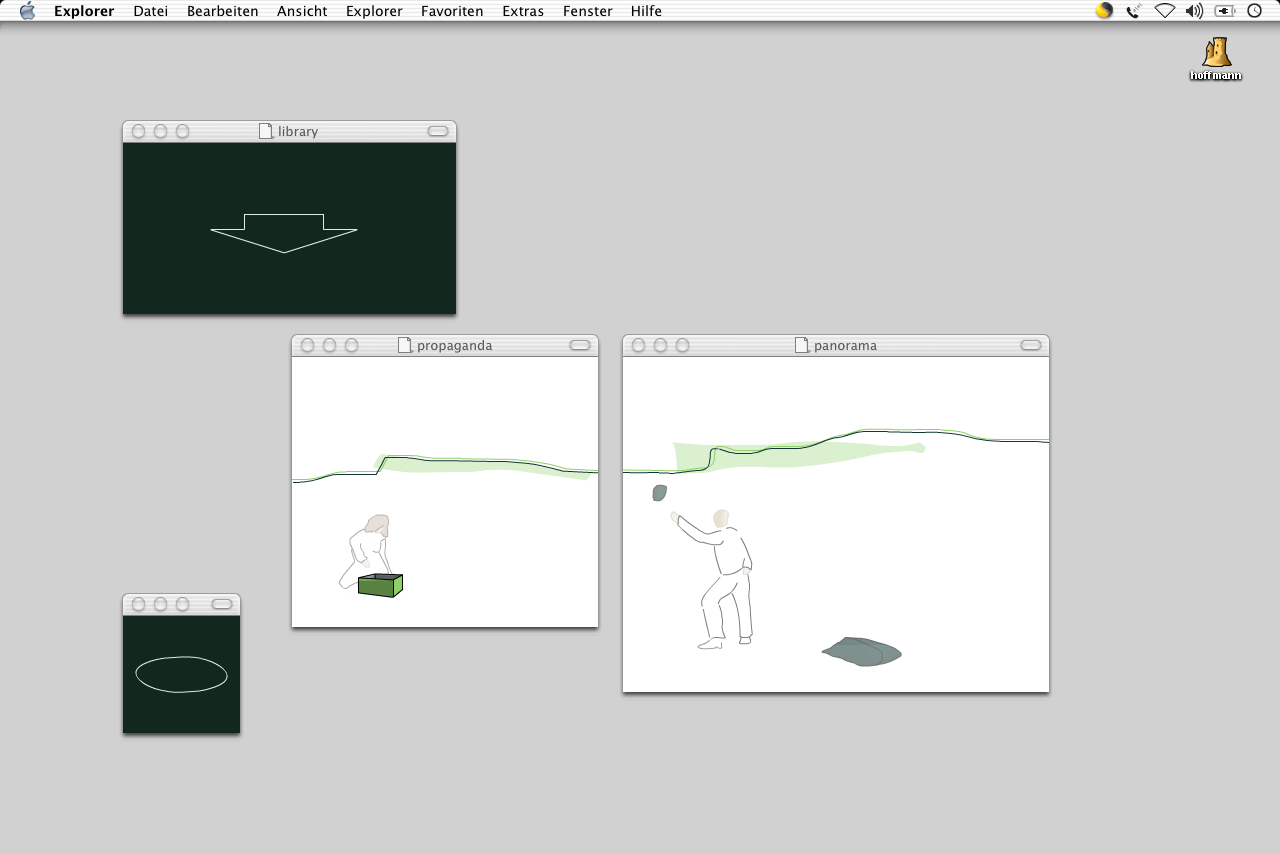Click the propaganda window title text

(455, 345)
